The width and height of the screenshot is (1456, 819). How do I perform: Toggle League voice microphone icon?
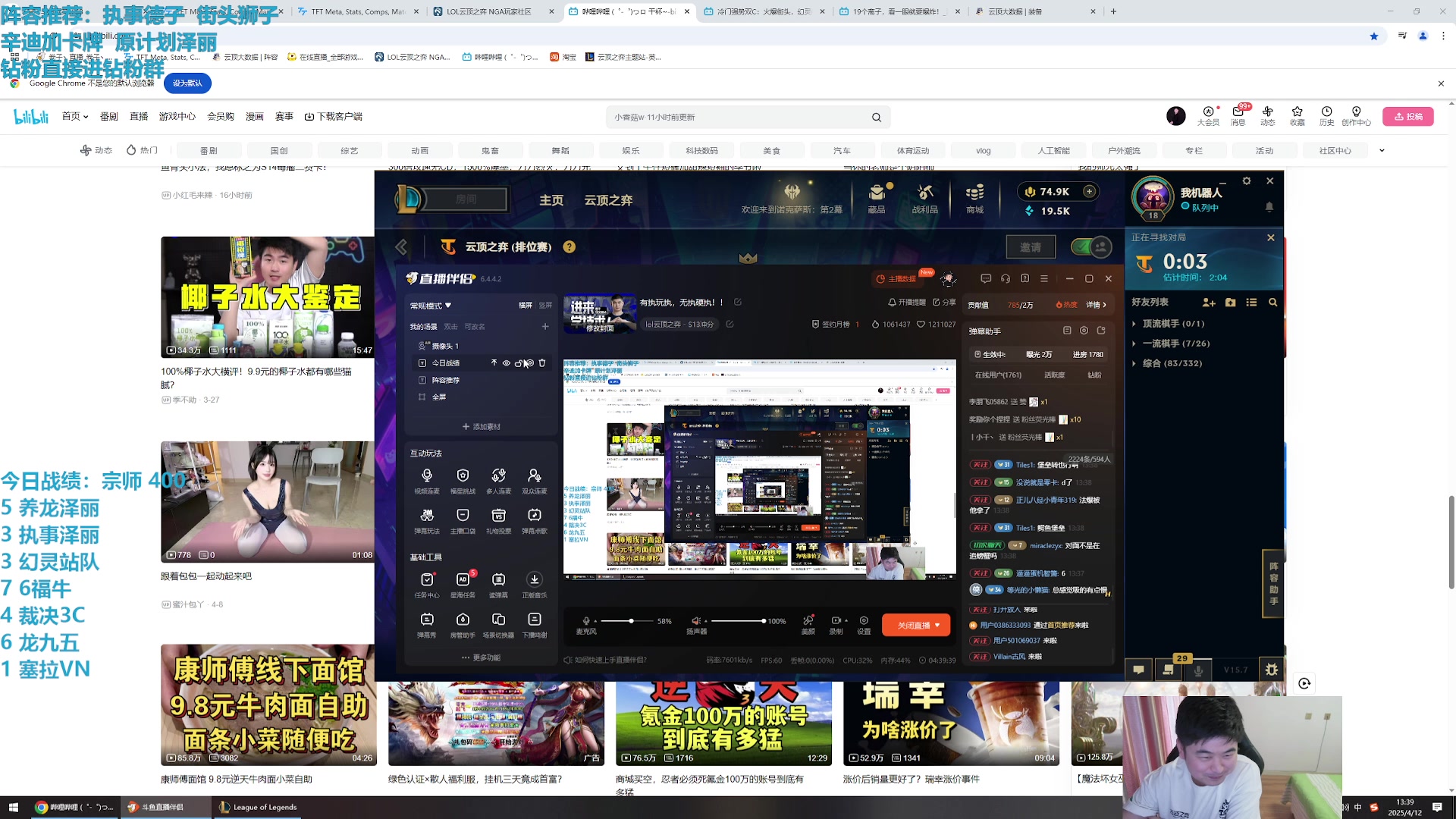click(1198, 670)
